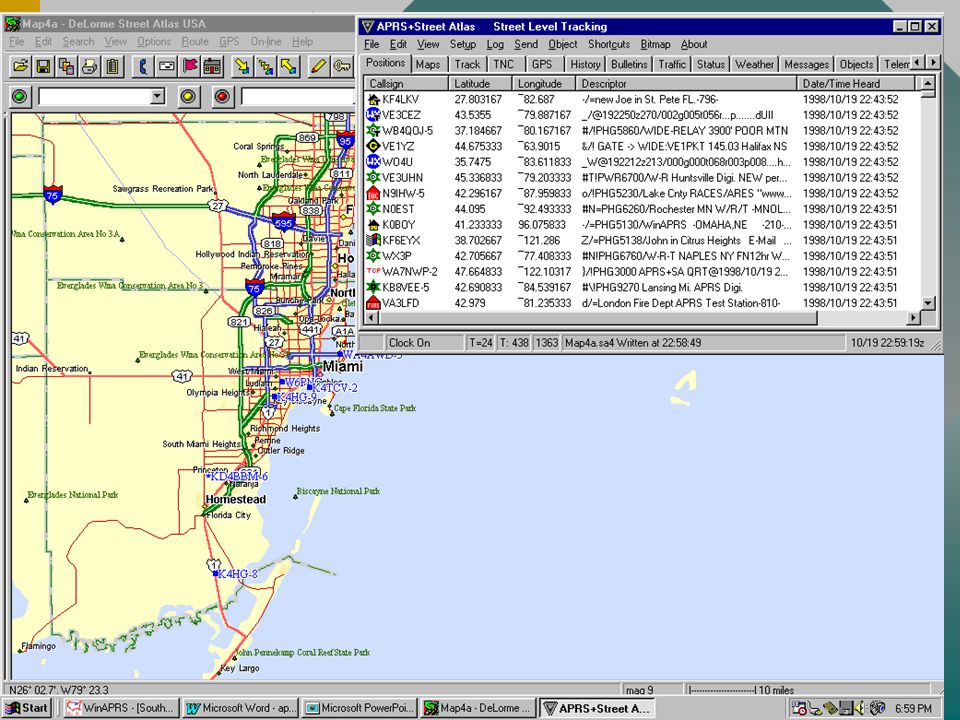The width and height of the screenshot is (960, 720).
Task: Click the K4HG-8 station label on the map
Action: [238, 574]
